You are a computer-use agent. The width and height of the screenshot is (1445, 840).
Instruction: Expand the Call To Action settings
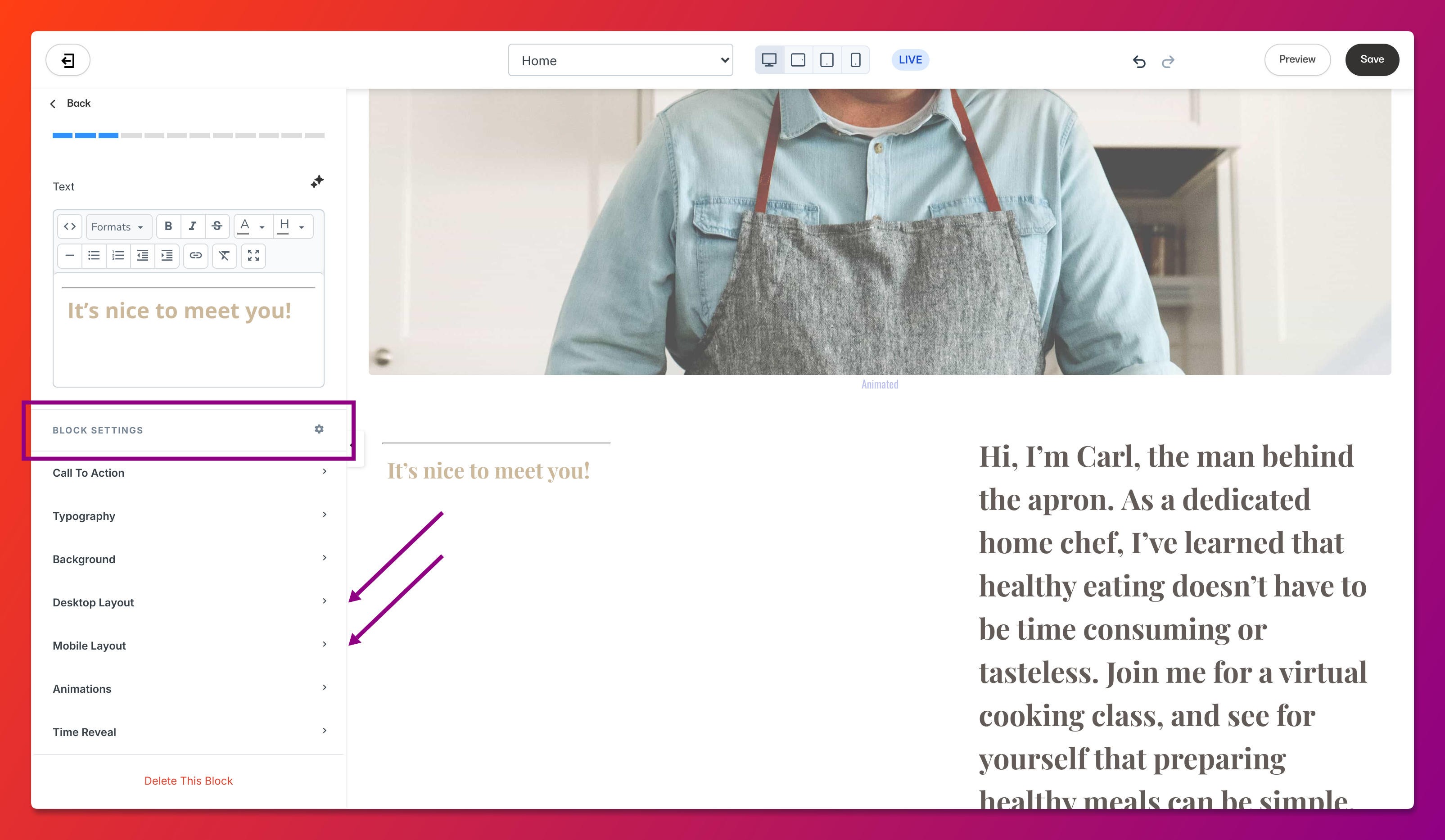click(x=189, y=473)
